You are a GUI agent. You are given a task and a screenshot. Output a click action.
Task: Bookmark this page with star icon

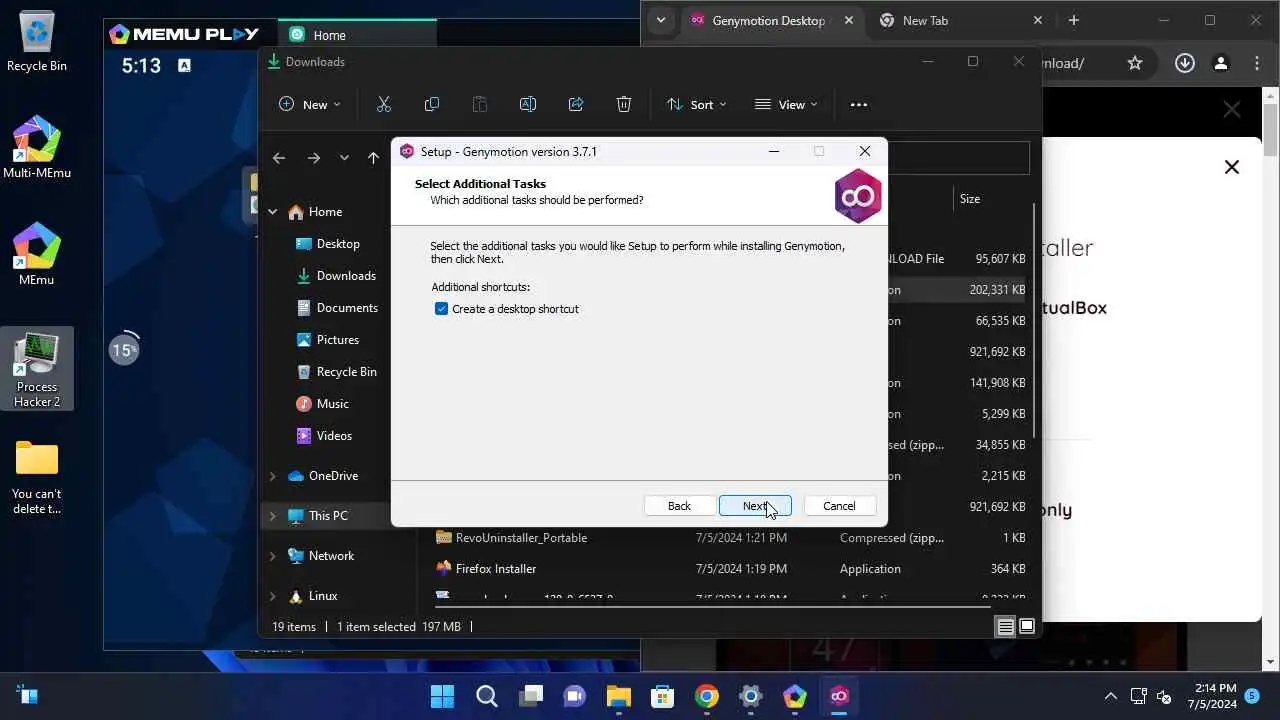click(1135, 63)
